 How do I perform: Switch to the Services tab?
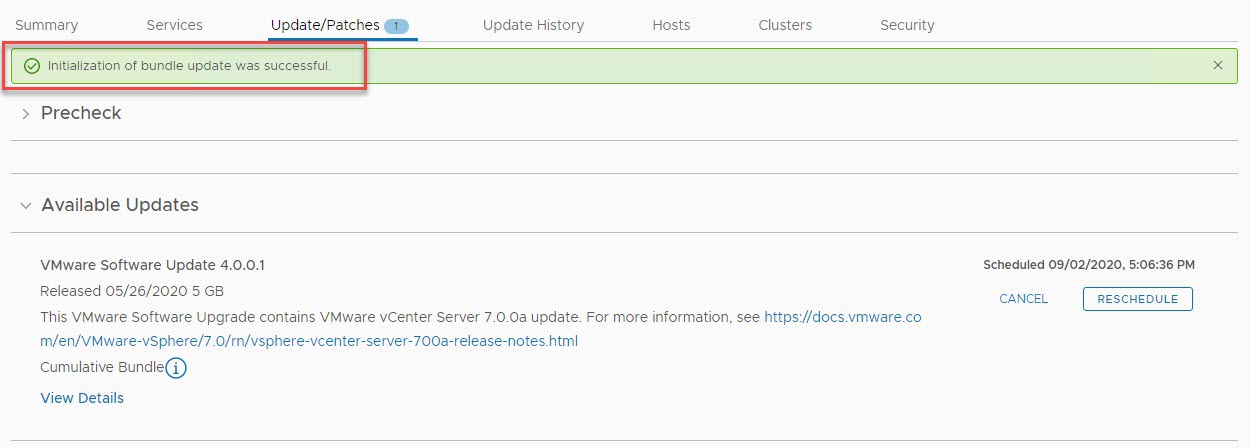tap(174, 25)
